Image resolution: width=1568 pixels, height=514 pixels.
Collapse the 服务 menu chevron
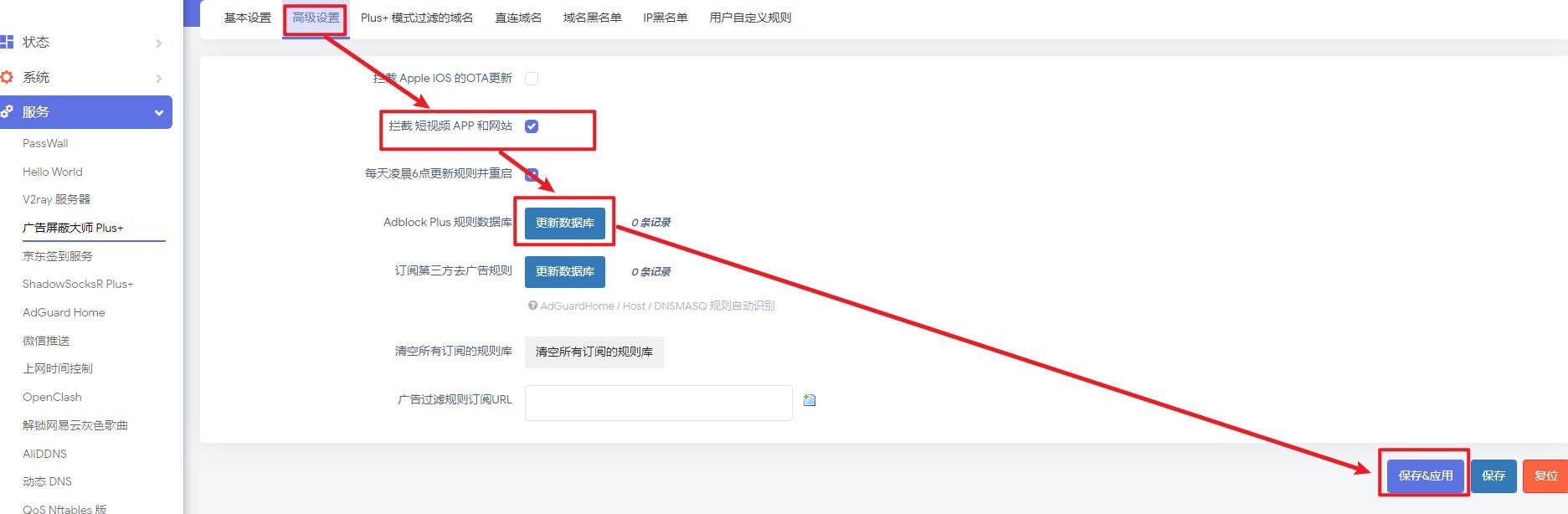pos(158,112)
